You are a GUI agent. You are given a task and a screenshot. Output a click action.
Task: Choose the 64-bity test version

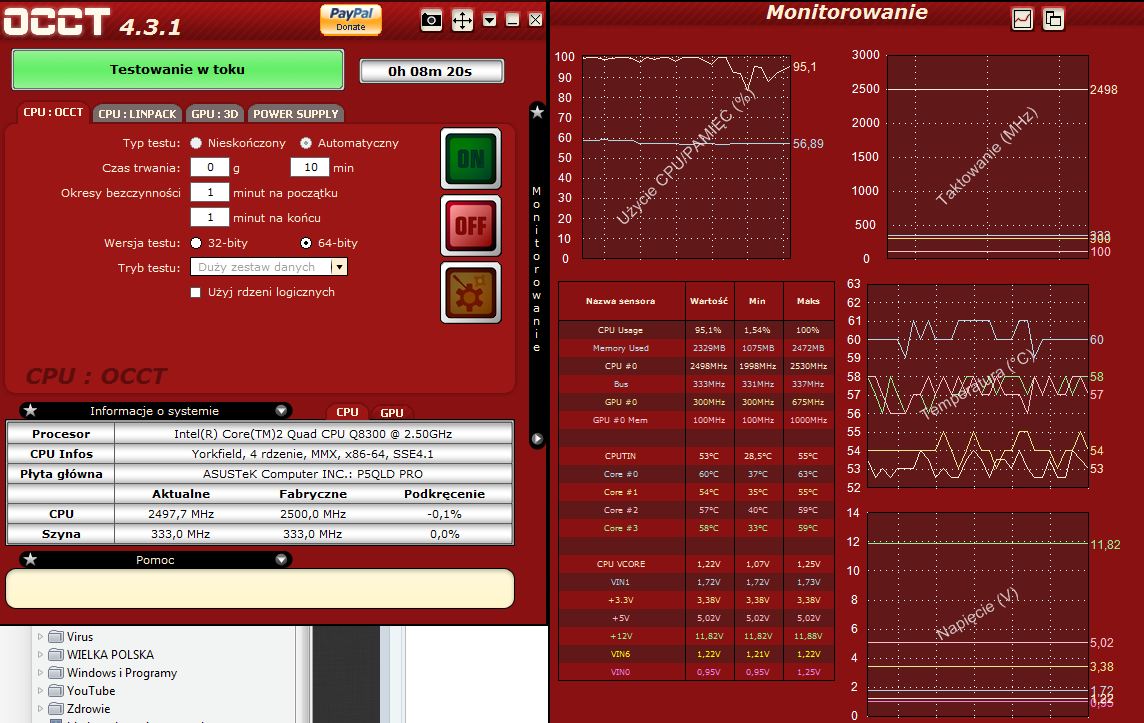306,243
